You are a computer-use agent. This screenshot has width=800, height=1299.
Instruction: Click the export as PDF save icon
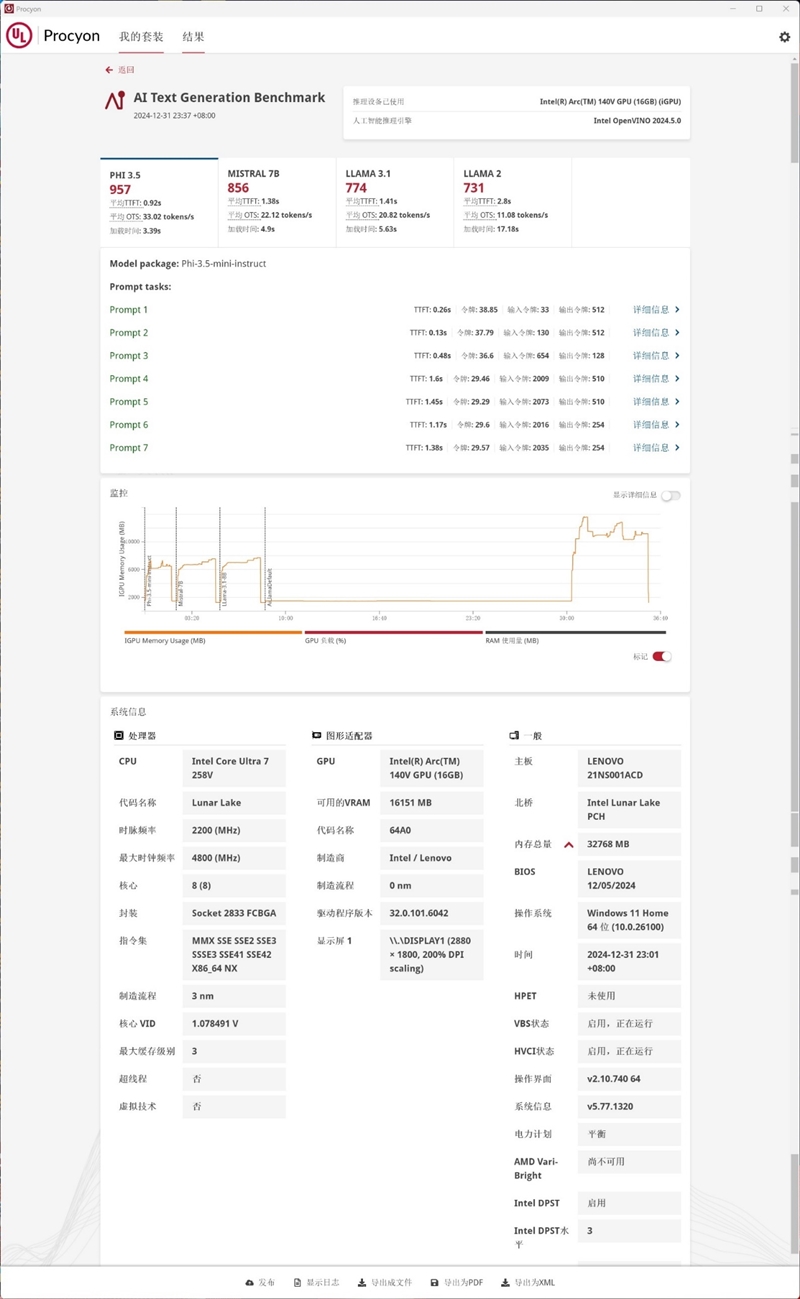[434, 1282]
